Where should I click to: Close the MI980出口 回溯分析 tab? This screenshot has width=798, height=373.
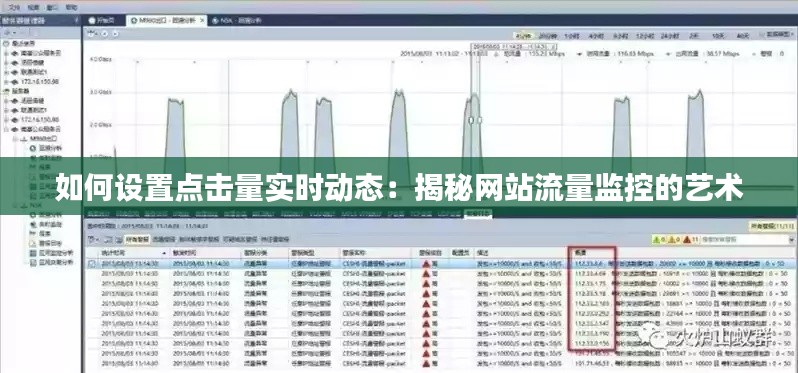coord(202,20)
